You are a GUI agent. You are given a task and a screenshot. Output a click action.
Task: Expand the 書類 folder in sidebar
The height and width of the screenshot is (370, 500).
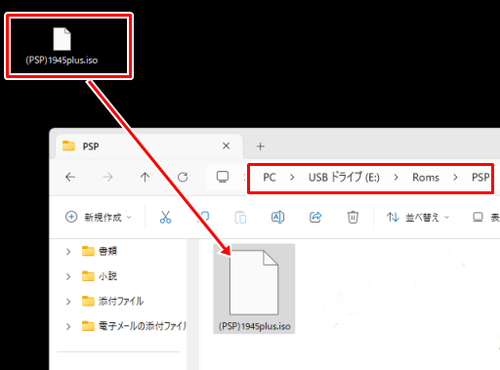tap(68, 251)
